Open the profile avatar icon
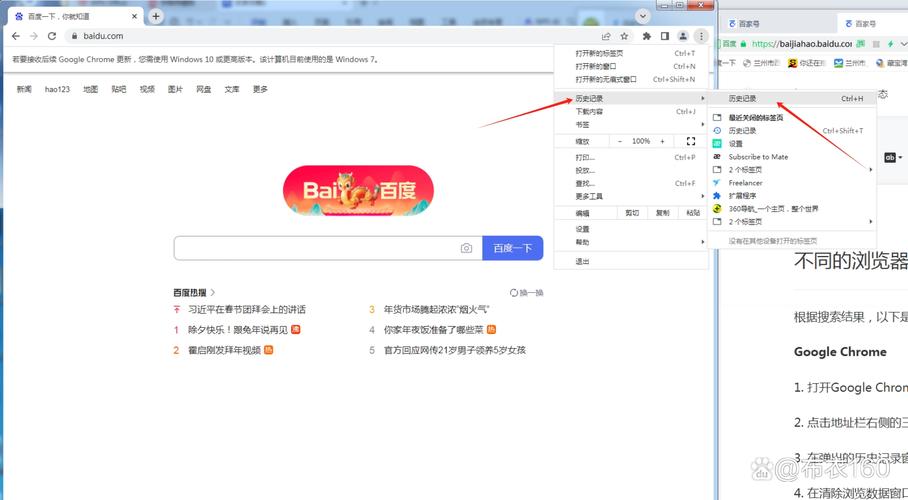Image resolution: width=908 pixels, height=500 pixels. pos(683,36)
